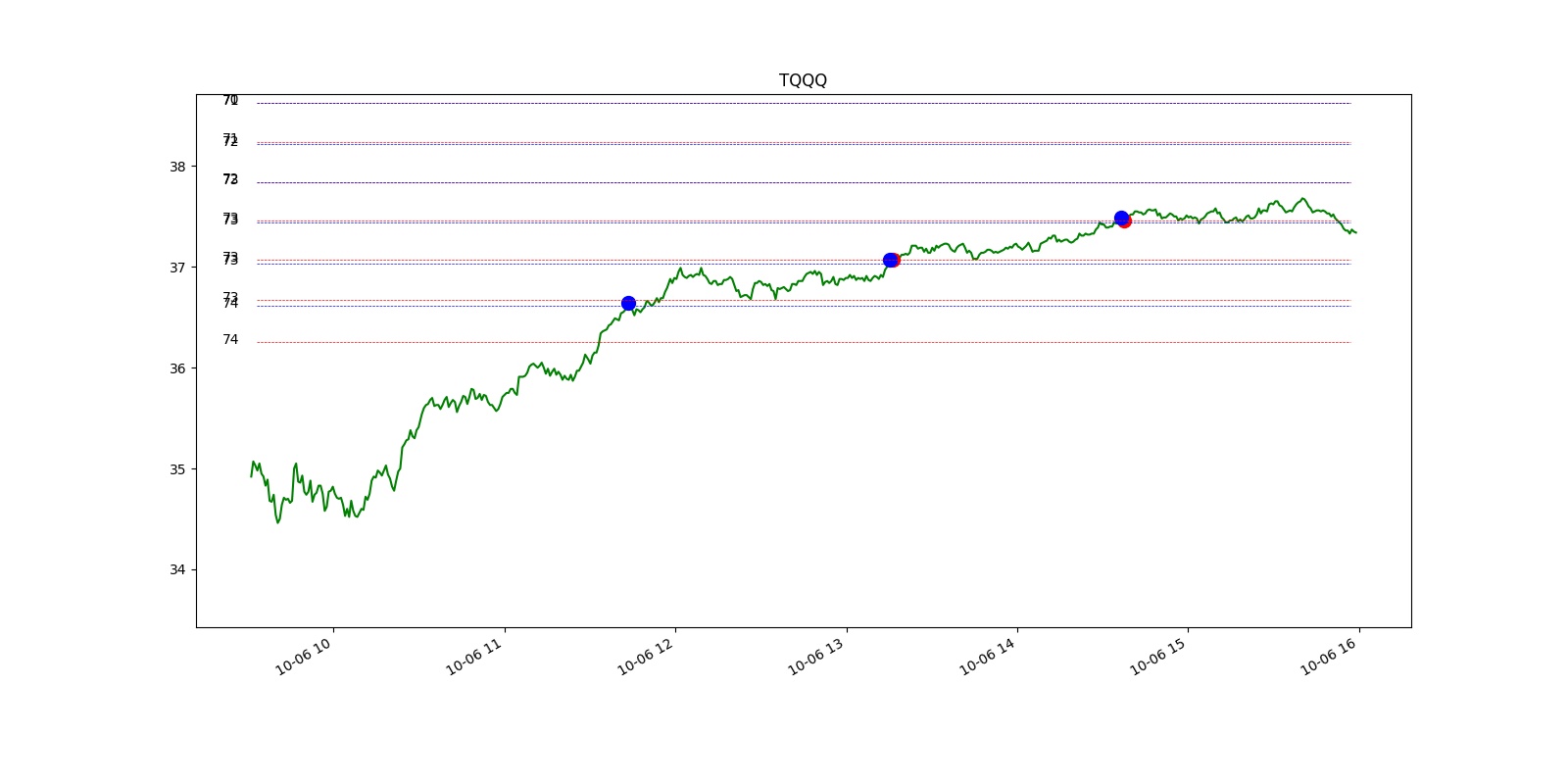Click the x-axis tick label 10-06 14
The width and height of the screenshot is (1568, 784).
pyautogui.click(x=988, y=656)
